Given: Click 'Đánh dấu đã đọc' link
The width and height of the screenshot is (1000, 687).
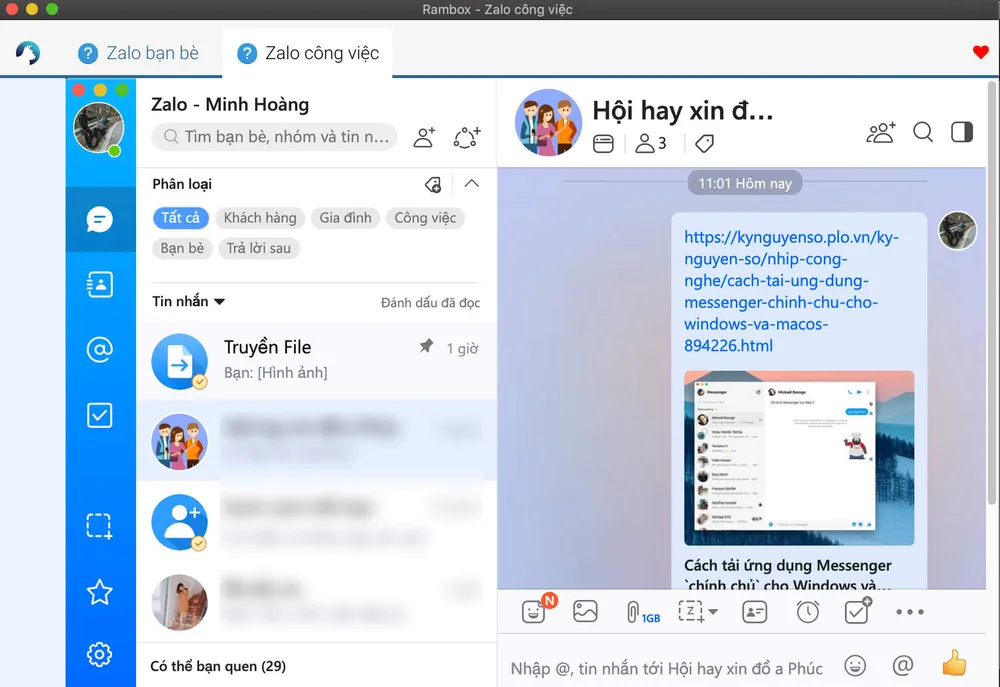Looking at the screenshot, I should 430,302.
